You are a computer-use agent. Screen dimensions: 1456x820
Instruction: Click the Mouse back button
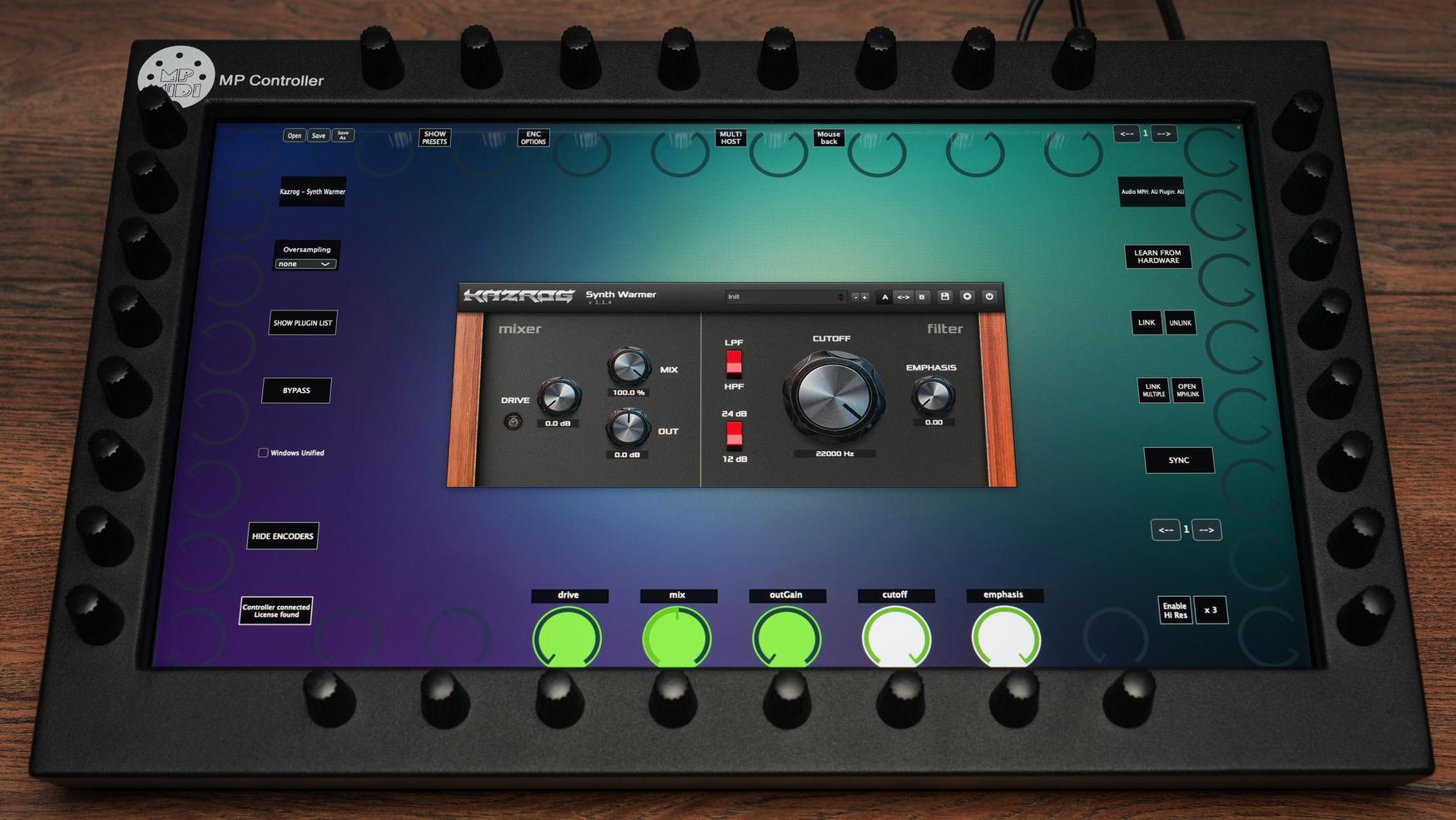point(829,137)
